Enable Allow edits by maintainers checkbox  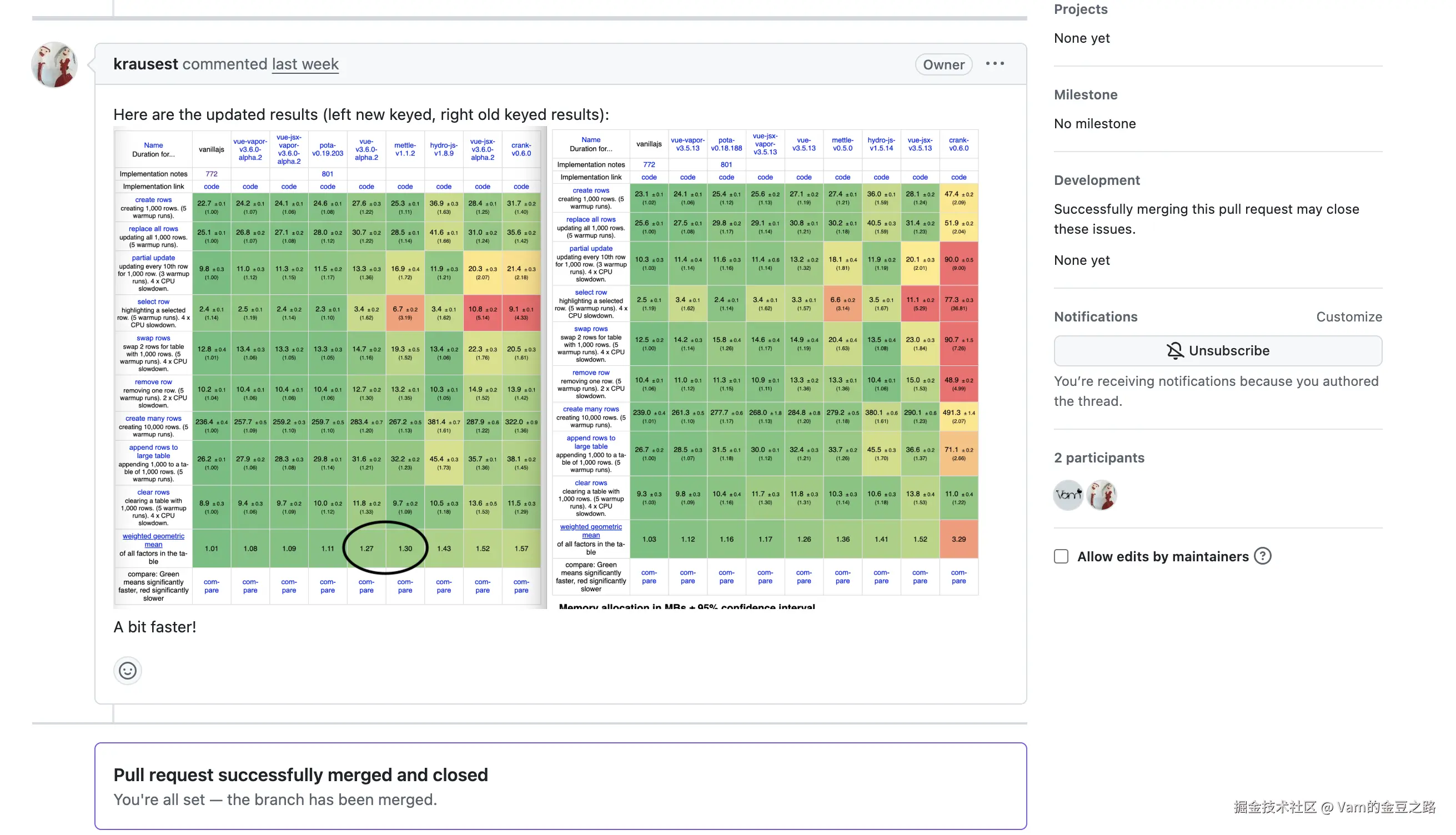tap(1061, 556)
